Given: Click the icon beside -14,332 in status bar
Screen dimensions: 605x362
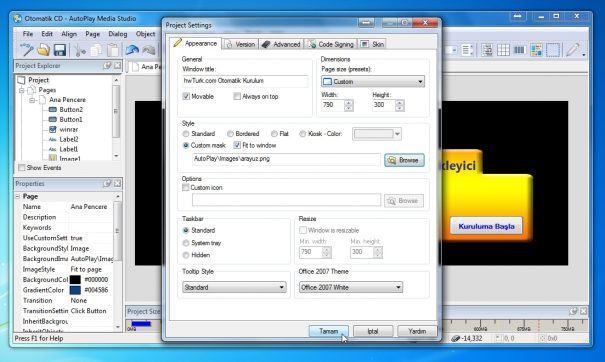Looking at the screenshot, I should click(456, 338).
